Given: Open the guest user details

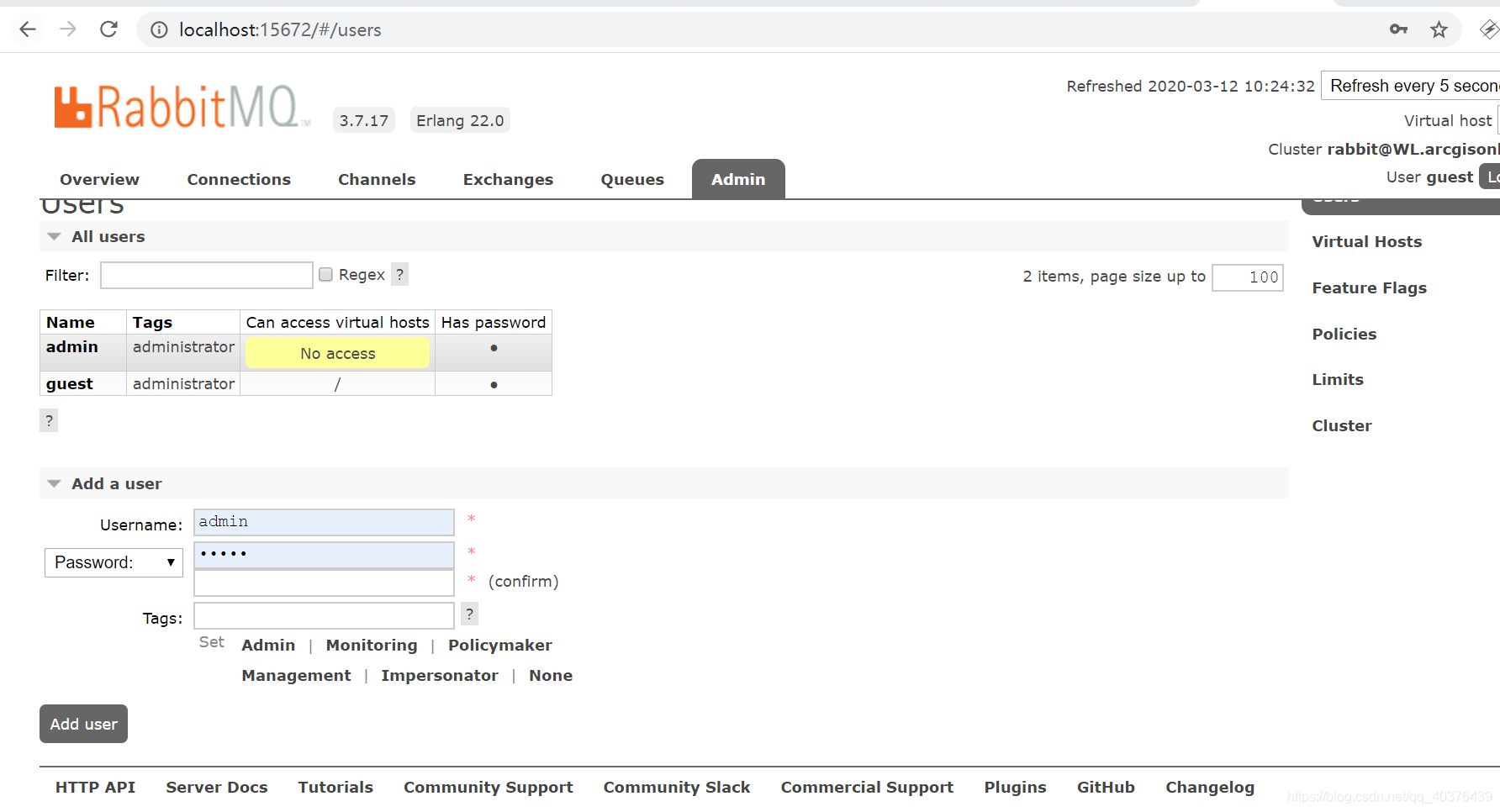Looking at the screenshot, I should pos(69,383).
